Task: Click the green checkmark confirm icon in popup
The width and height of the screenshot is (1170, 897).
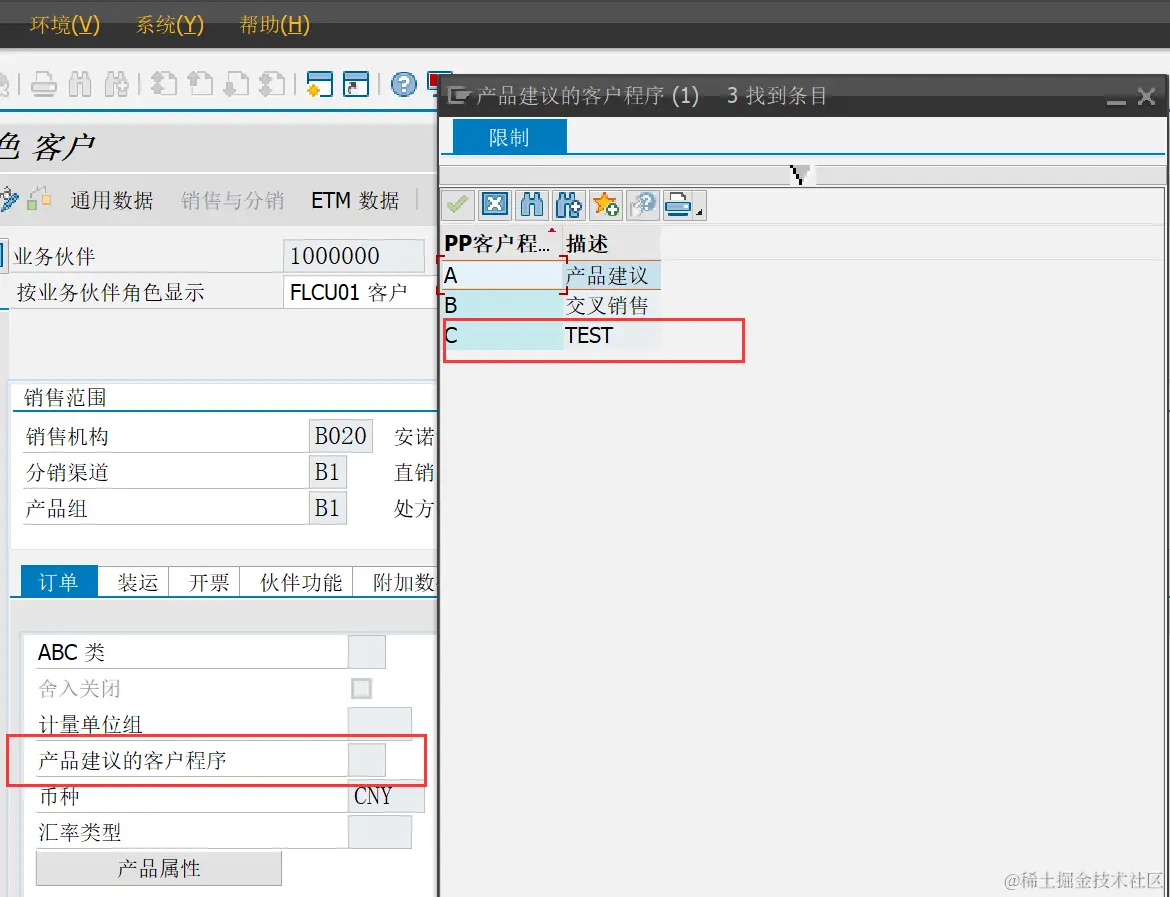Action: (457, 204)
